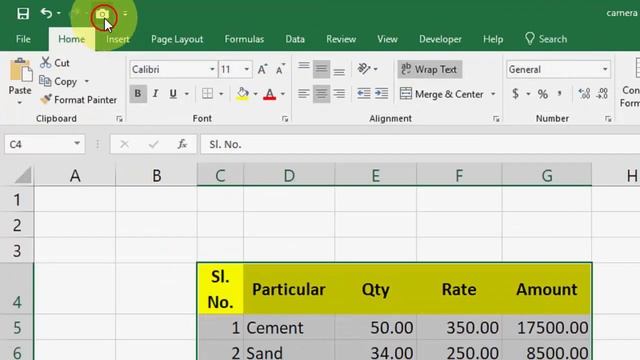Click the Cut button

point(56,63)
